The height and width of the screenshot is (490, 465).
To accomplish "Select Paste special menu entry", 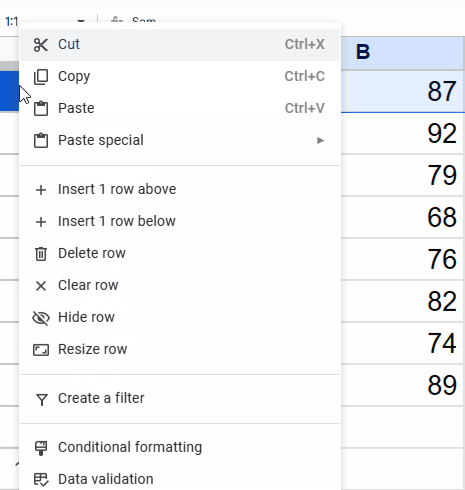I will click(180, 140).
